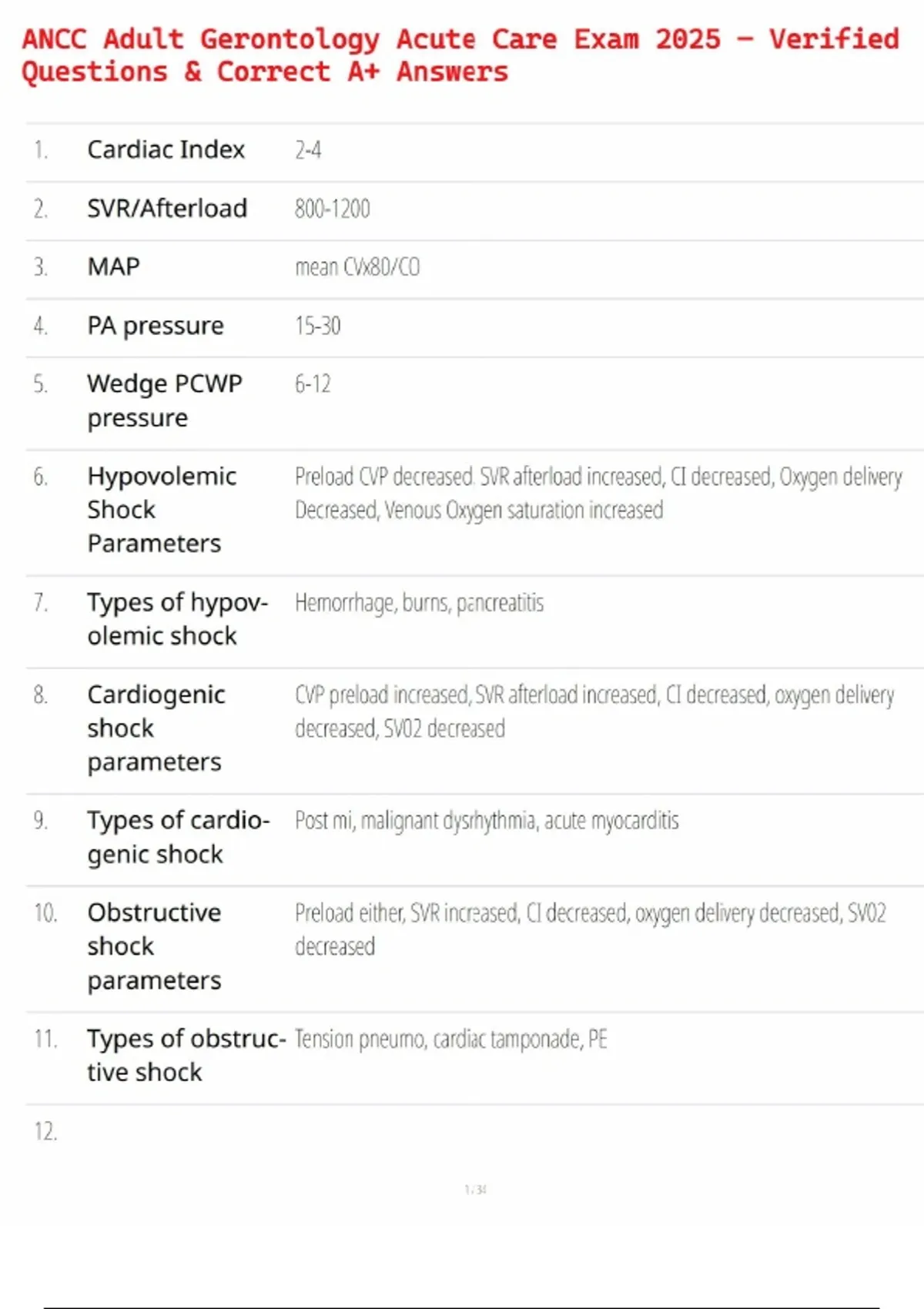Click the "800-1200" answer value
Screen dimensions: 924x1309
coord(332,209)
